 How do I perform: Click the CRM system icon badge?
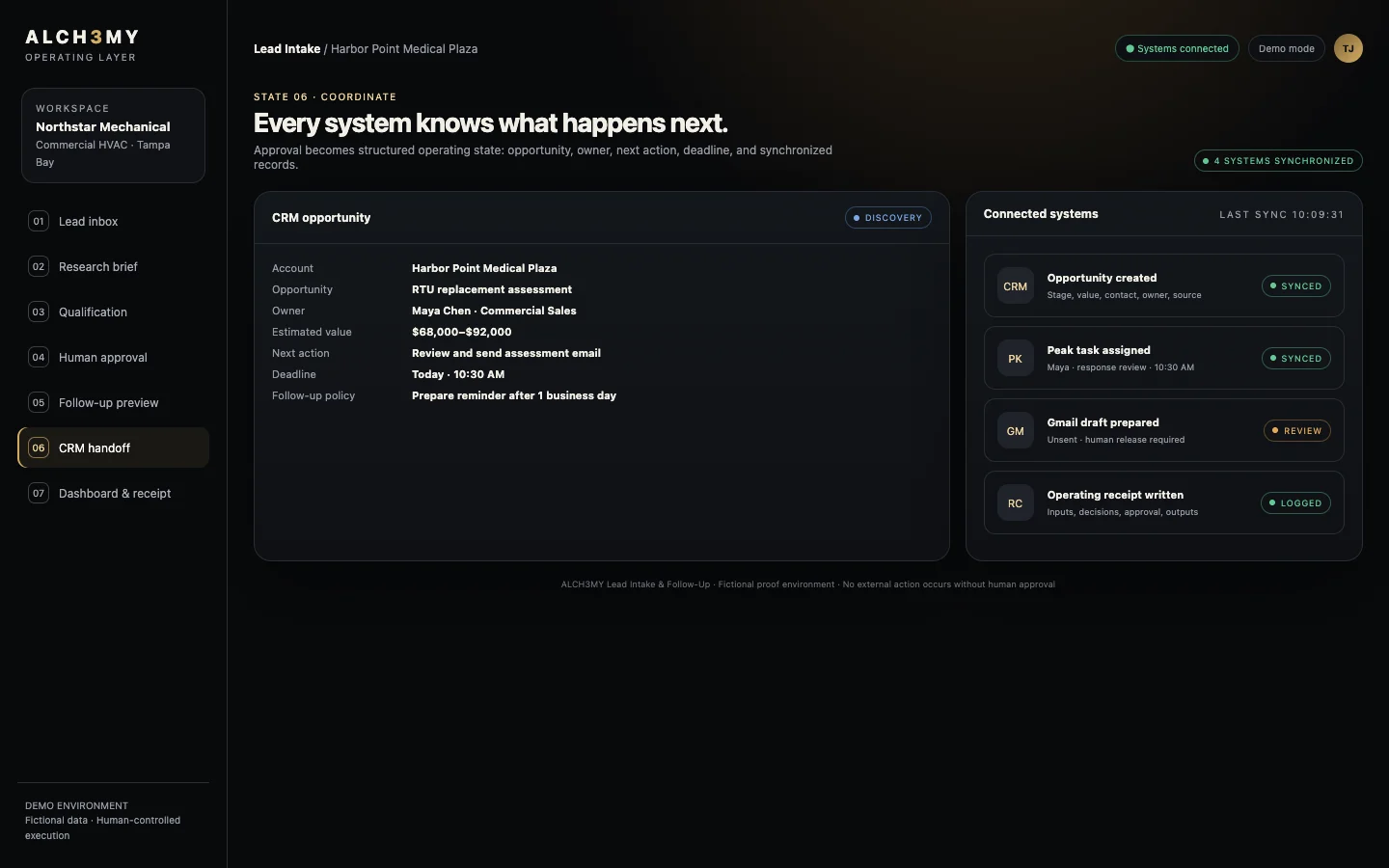pyautogui.click(x=1015, y=286)
